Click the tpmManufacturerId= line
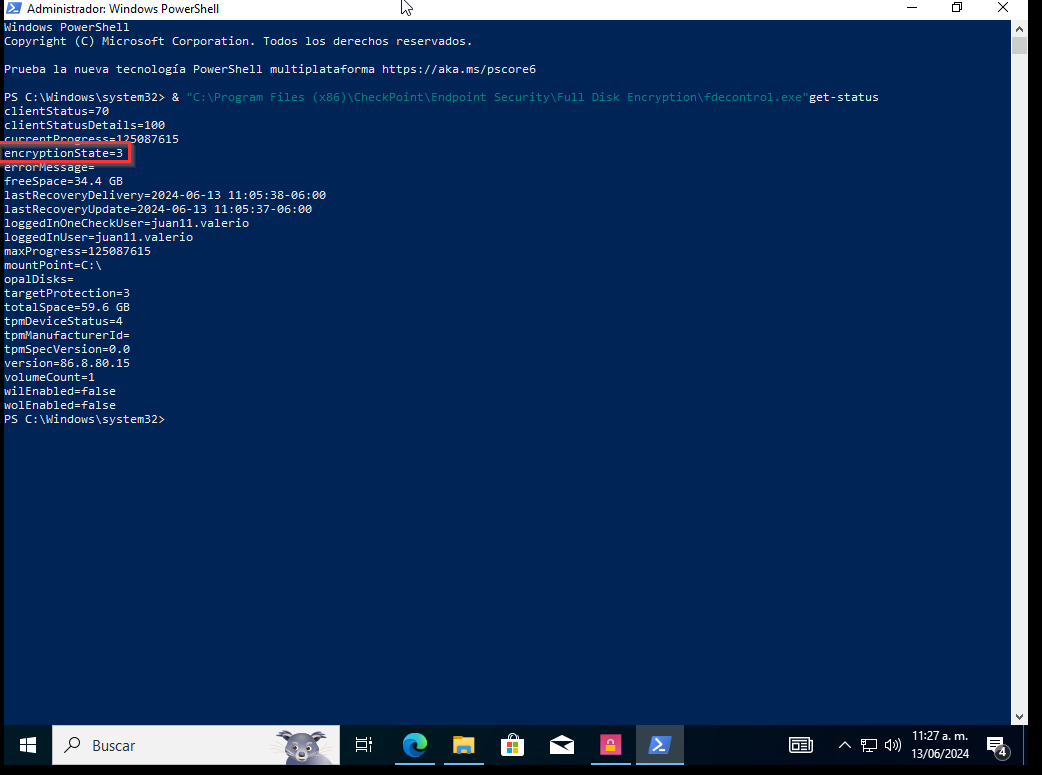Image resolution: width=1042 pixels, height=775 pixels. click(66, 335)
